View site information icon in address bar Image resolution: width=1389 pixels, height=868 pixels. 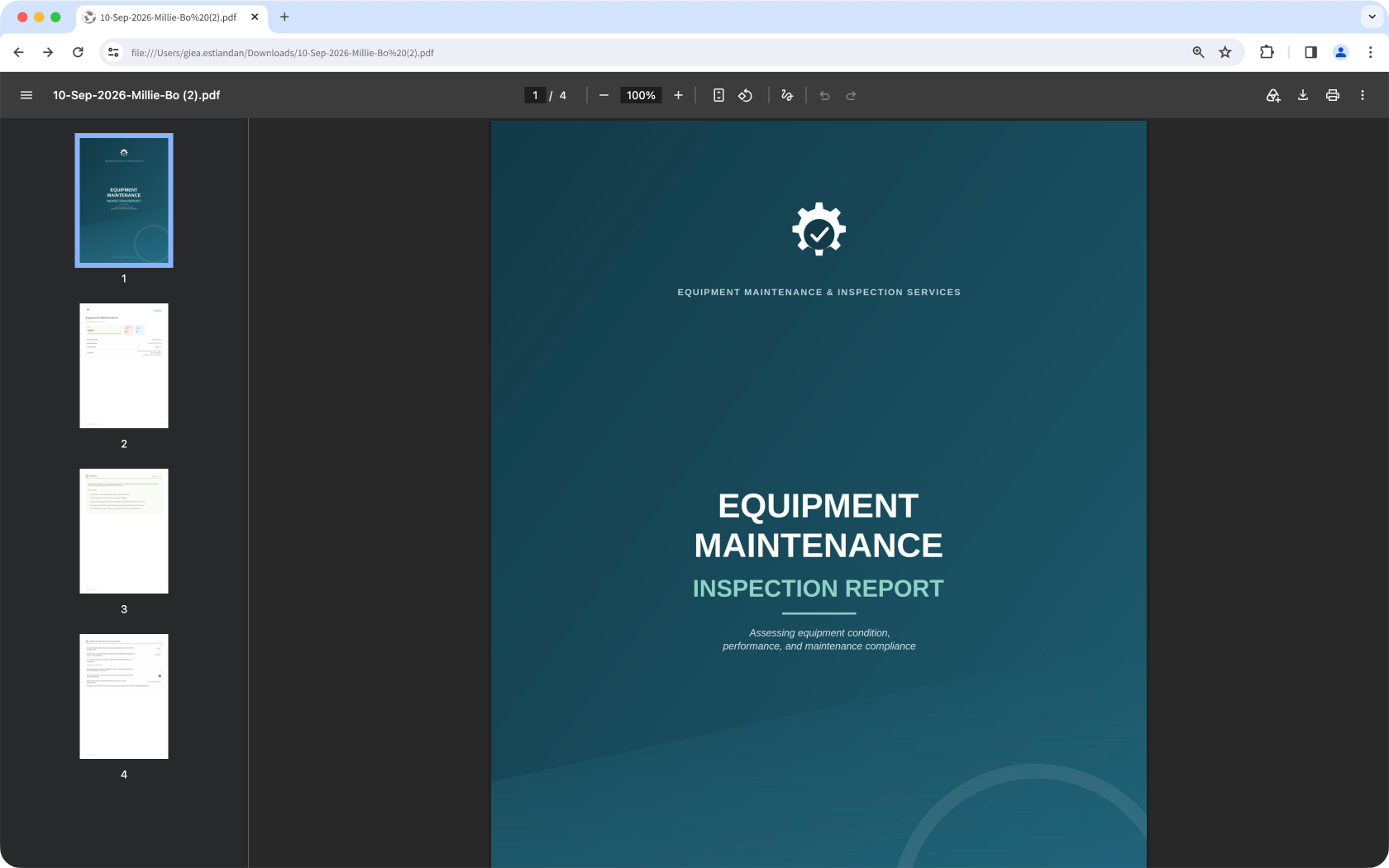point(114,52)
